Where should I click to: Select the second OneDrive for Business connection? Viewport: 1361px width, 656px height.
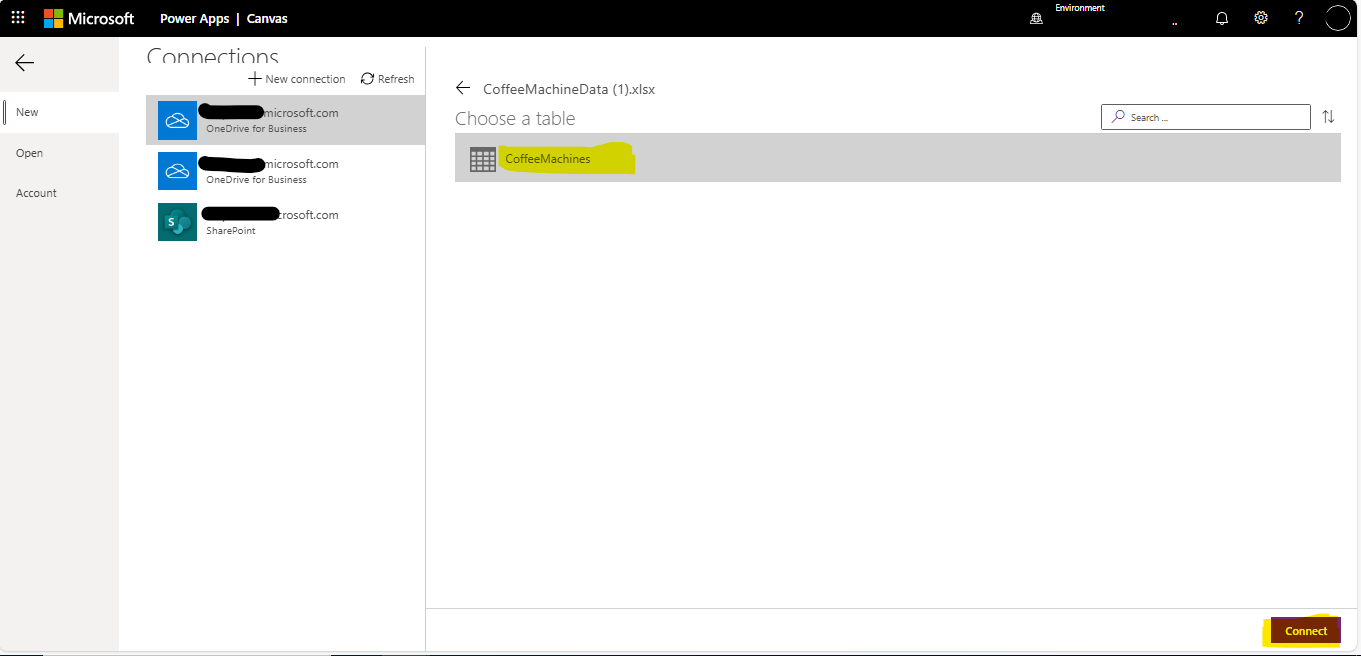(285, 171)
